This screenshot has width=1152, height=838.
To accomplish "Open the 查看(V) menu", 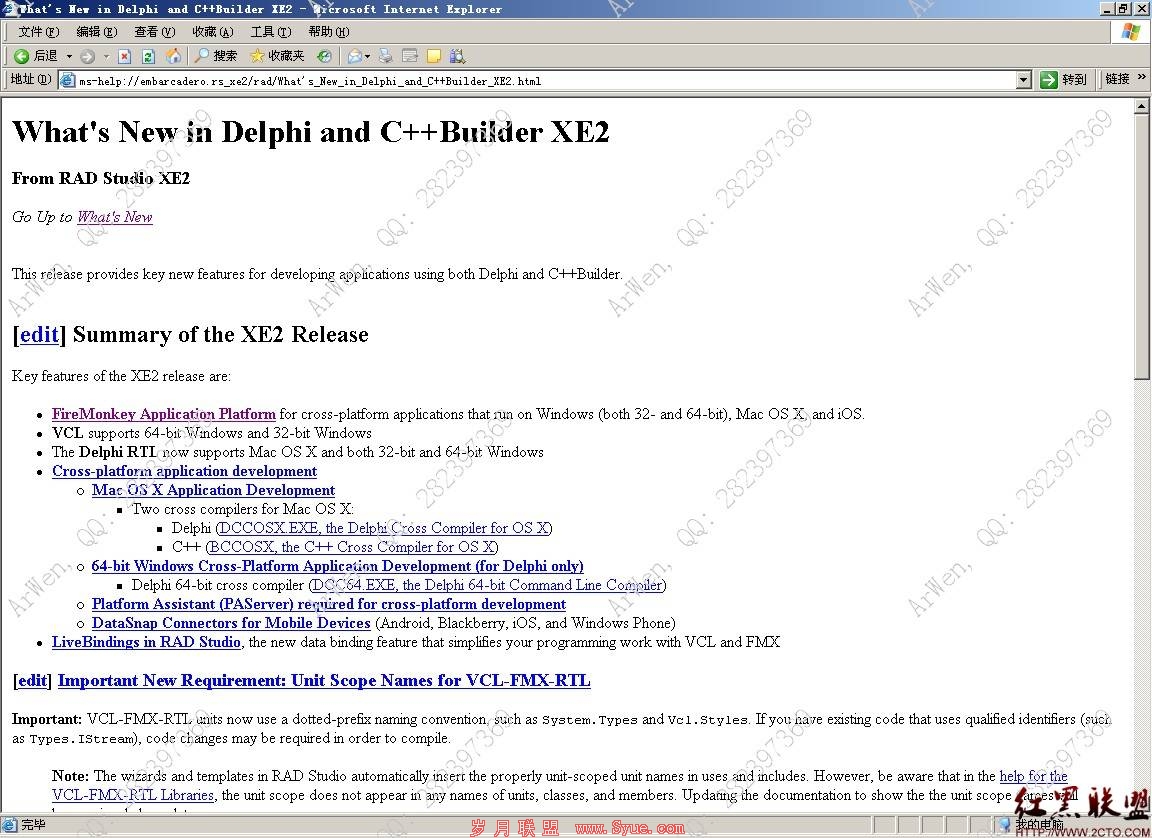I will pyautogui.click(x=154, y=32).
